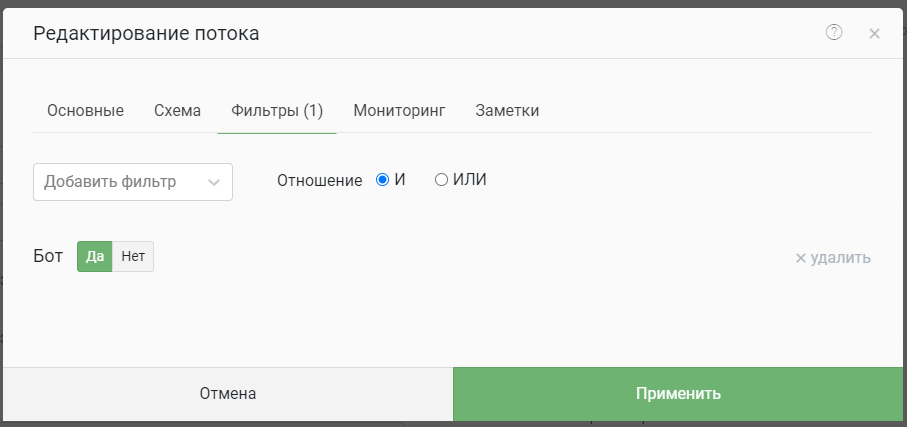This screenshot has height=427, width=907.
Task: Click the Применить button
Action: [678, 394]
